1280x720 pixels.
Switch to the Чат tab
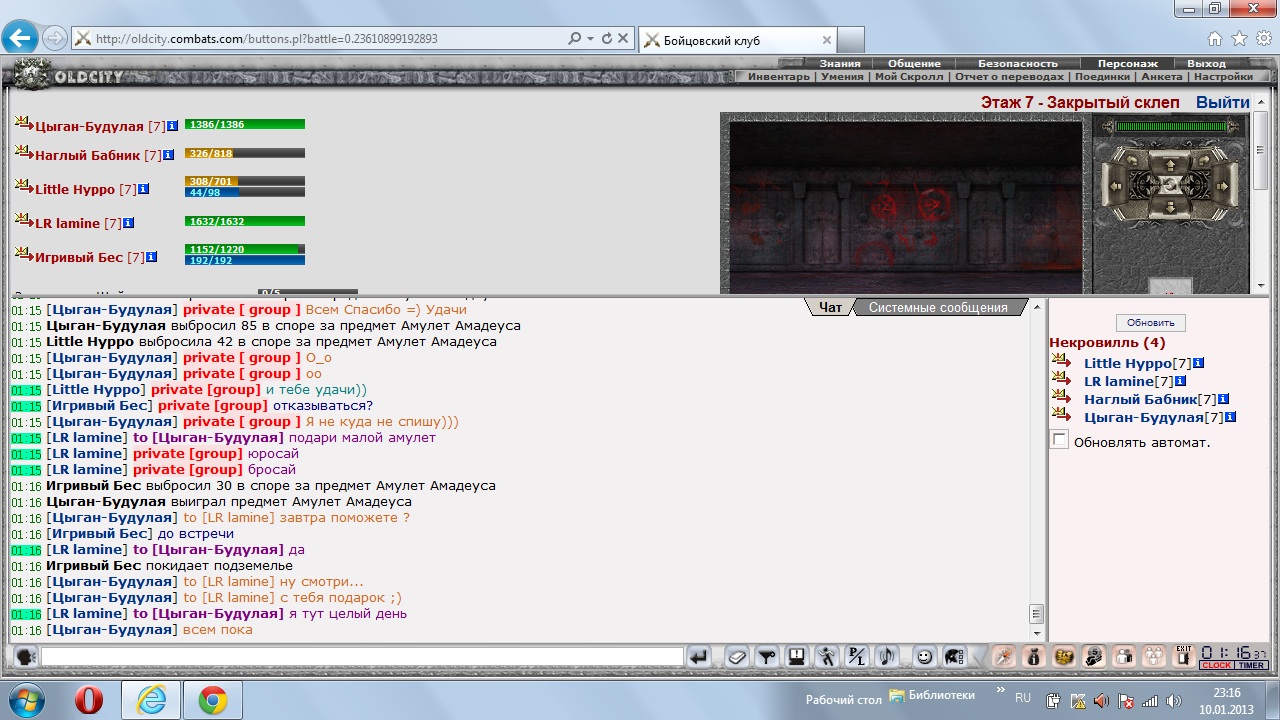[830, 307]
